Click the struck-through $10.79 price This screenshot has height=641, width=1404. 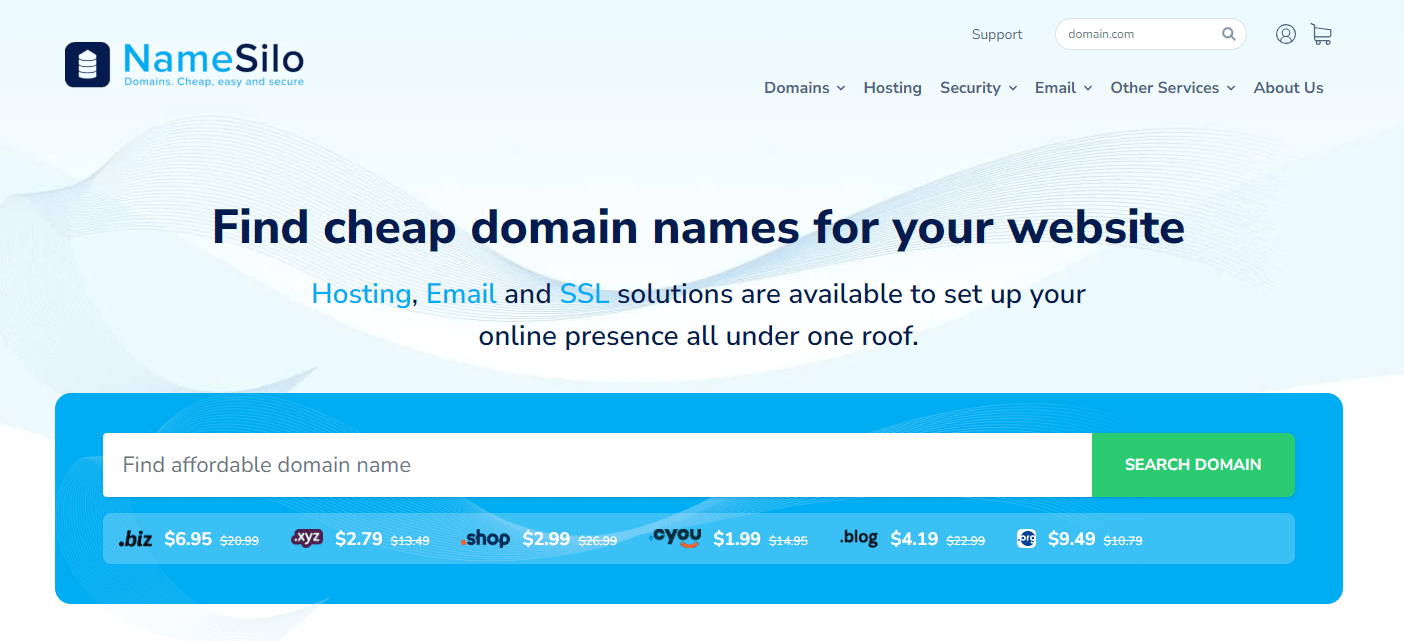point(1123,541)
